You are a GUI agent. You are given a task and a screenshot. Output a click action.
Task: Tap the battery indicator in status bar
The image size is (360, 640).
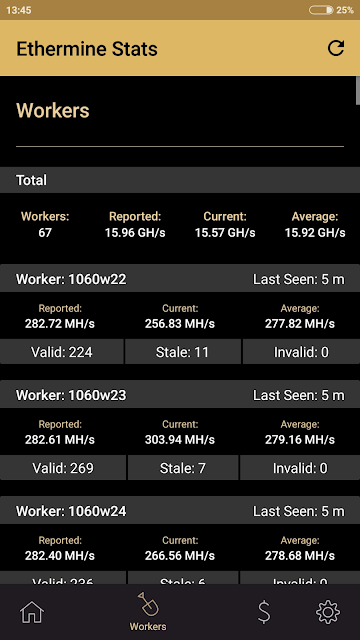(320, 10)
